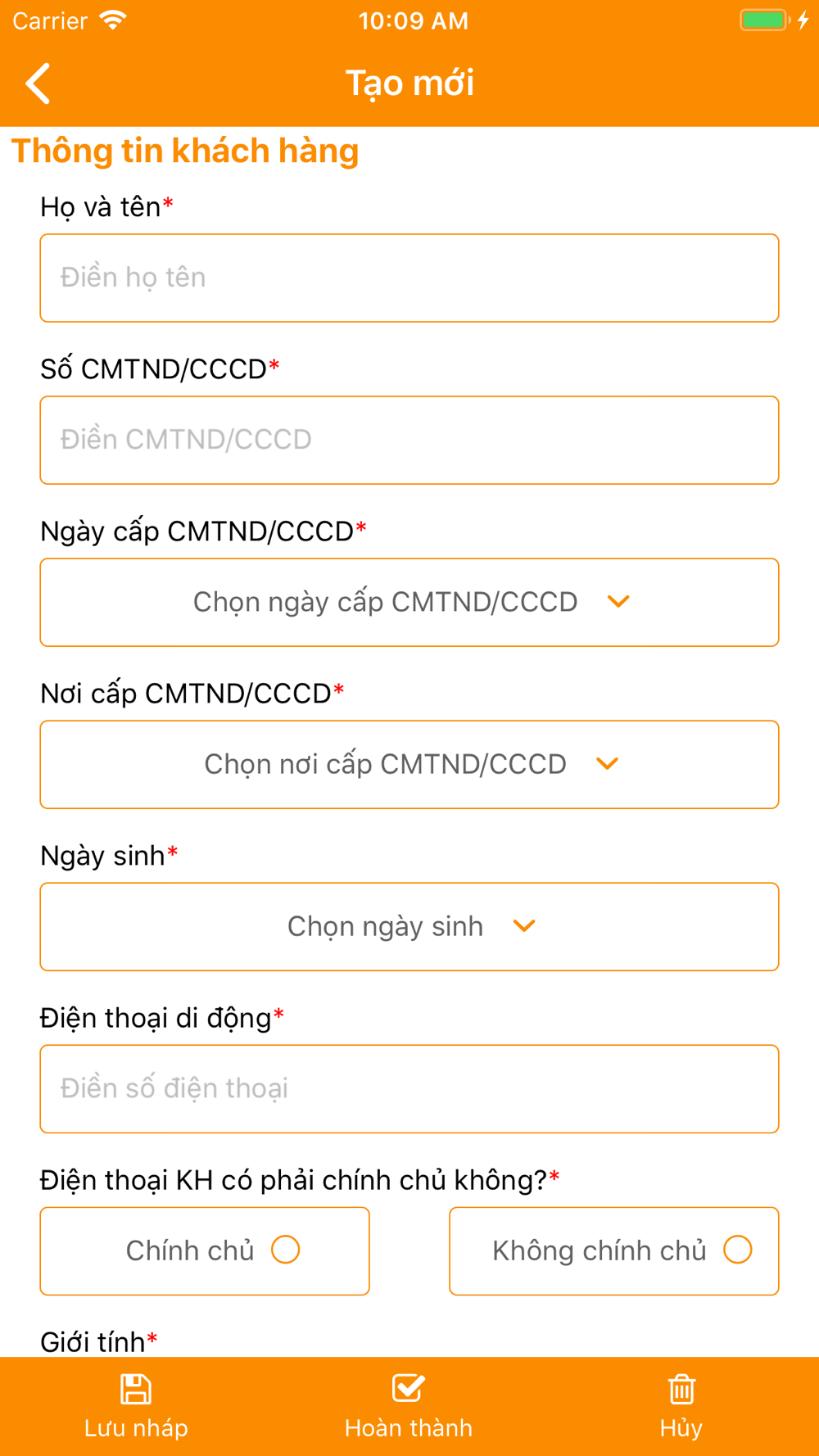Tap the trash can cancel icon
819x1456 pixels.
[681, 1389]
